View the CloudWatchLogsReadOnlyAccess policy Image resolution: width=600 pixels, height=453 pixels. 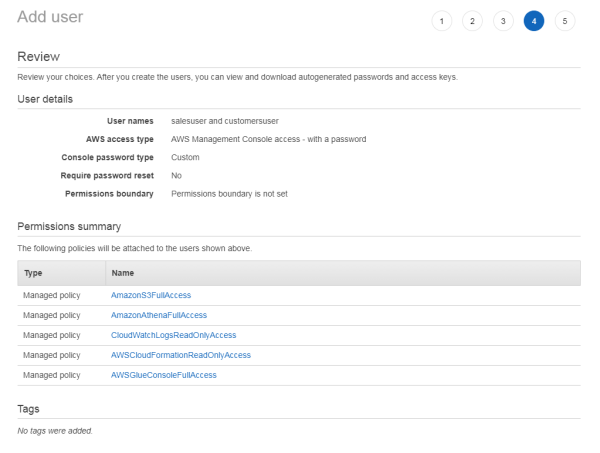pyautogui.click(x=173, y=335)
